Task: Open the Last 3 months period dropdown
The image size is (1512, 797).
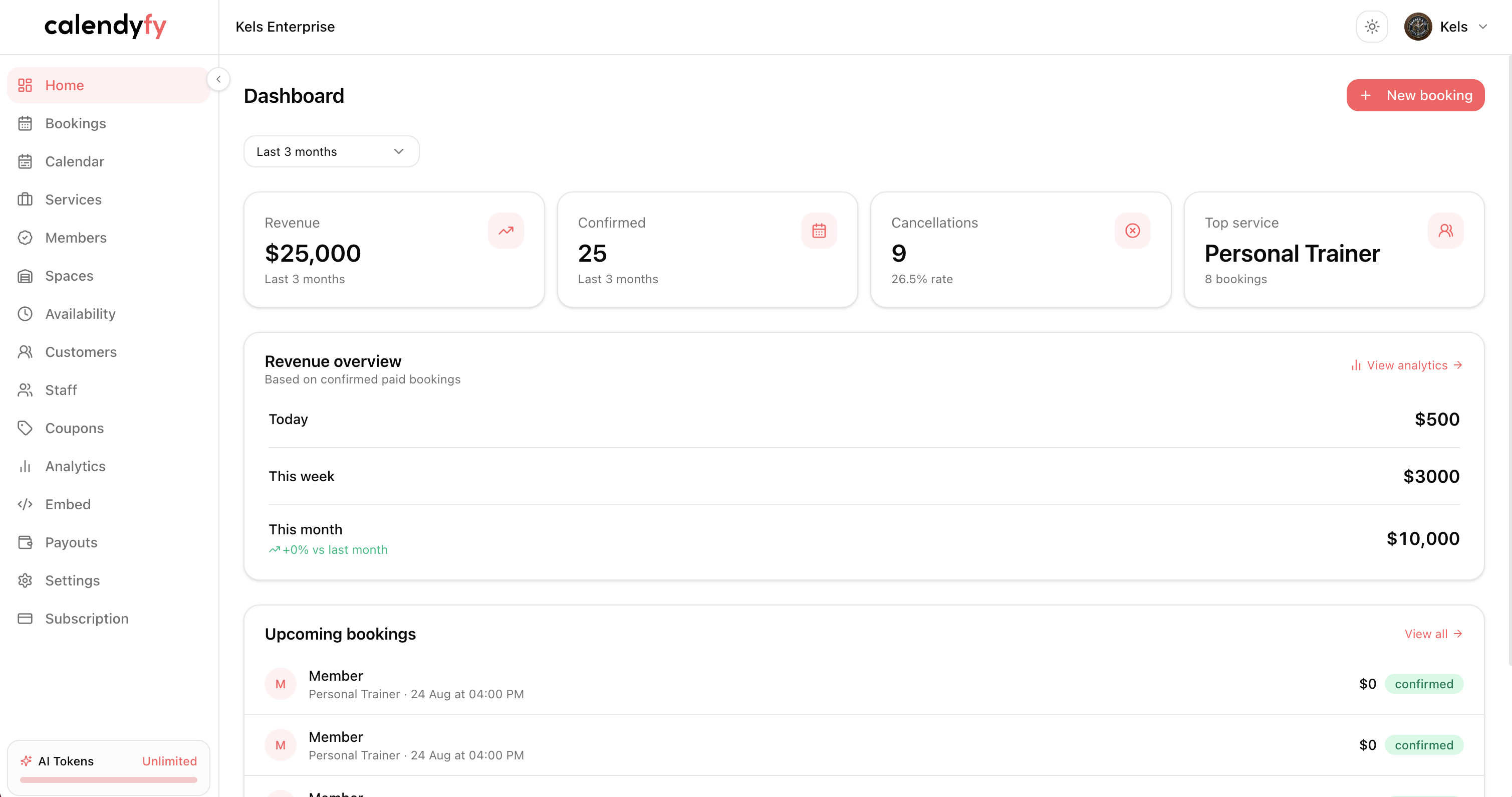Action: pyautogui.click(x=331, y=151)
